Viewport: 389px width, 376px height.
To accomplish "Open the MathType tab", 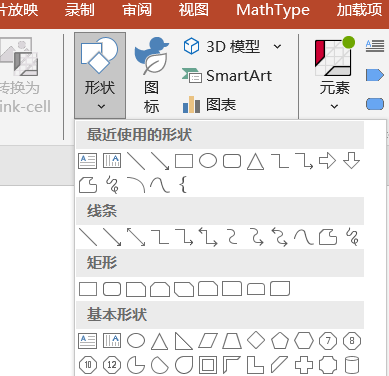I will [x=273, y=10].
